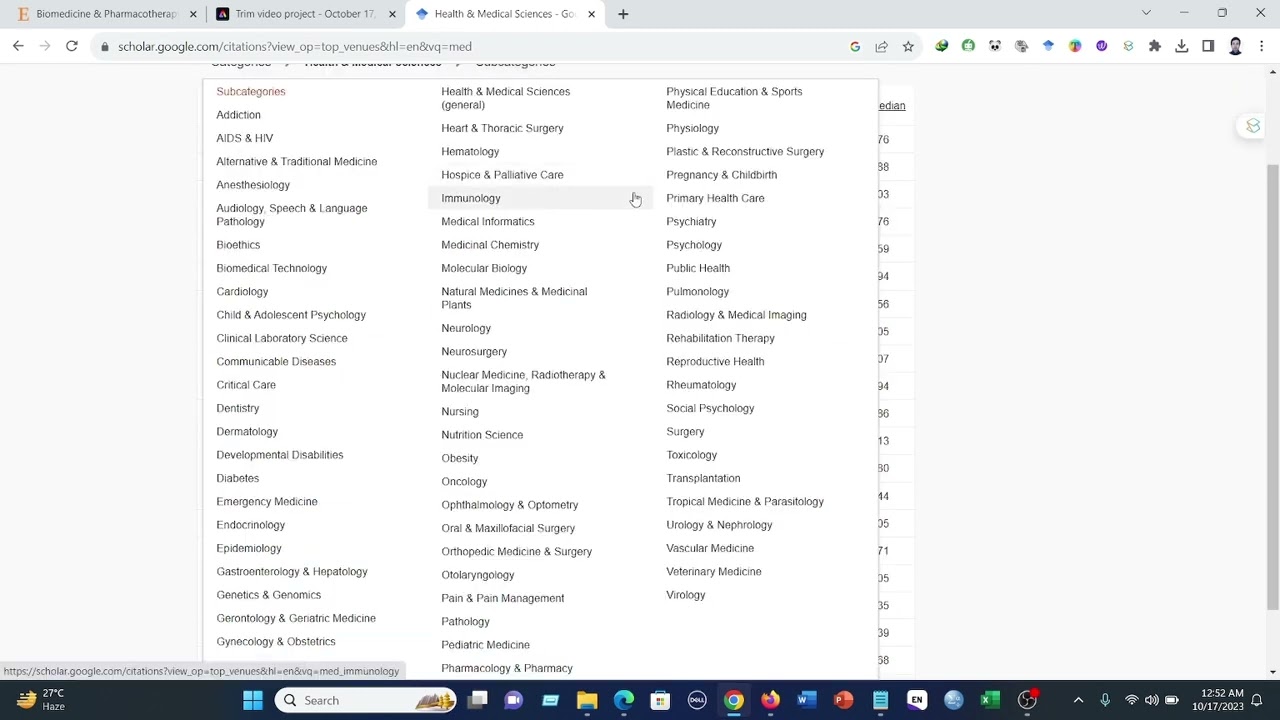Open the Chrome profile avatar

coord(1235,46)
